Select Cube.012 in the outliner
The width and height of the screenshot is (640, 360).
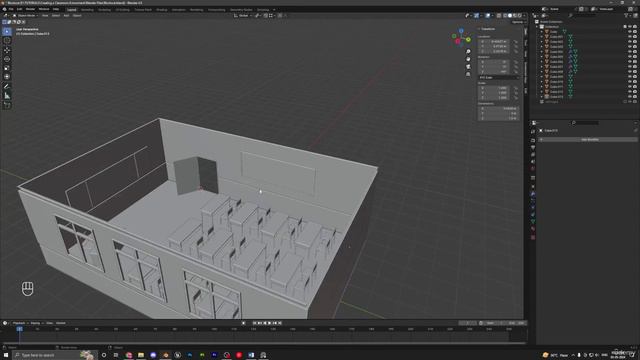coord(556,92)
